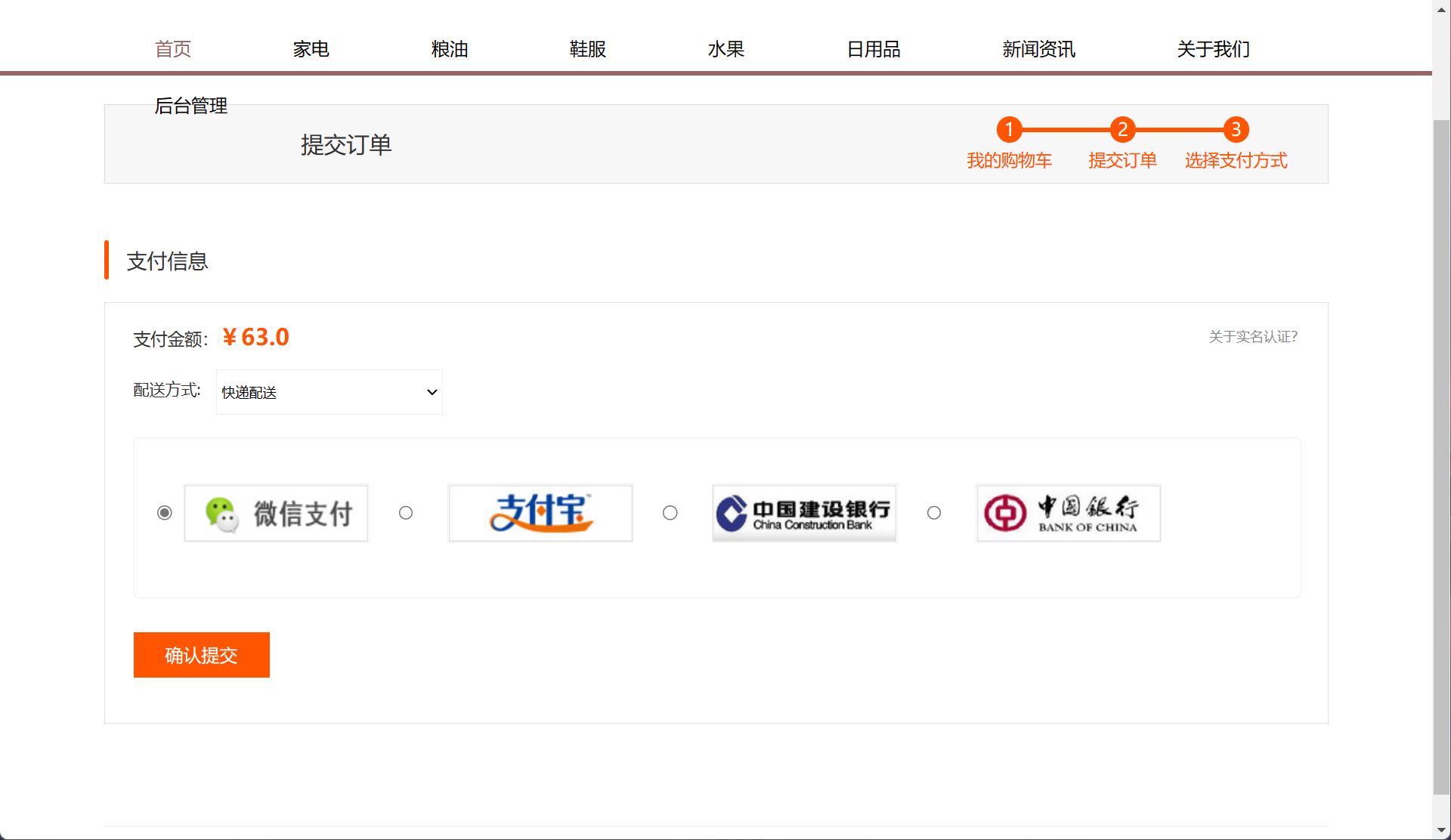The image size is (1451, 840).
Task: Click the scrollbar down arrow
Action: click(x=1440, y=829)
